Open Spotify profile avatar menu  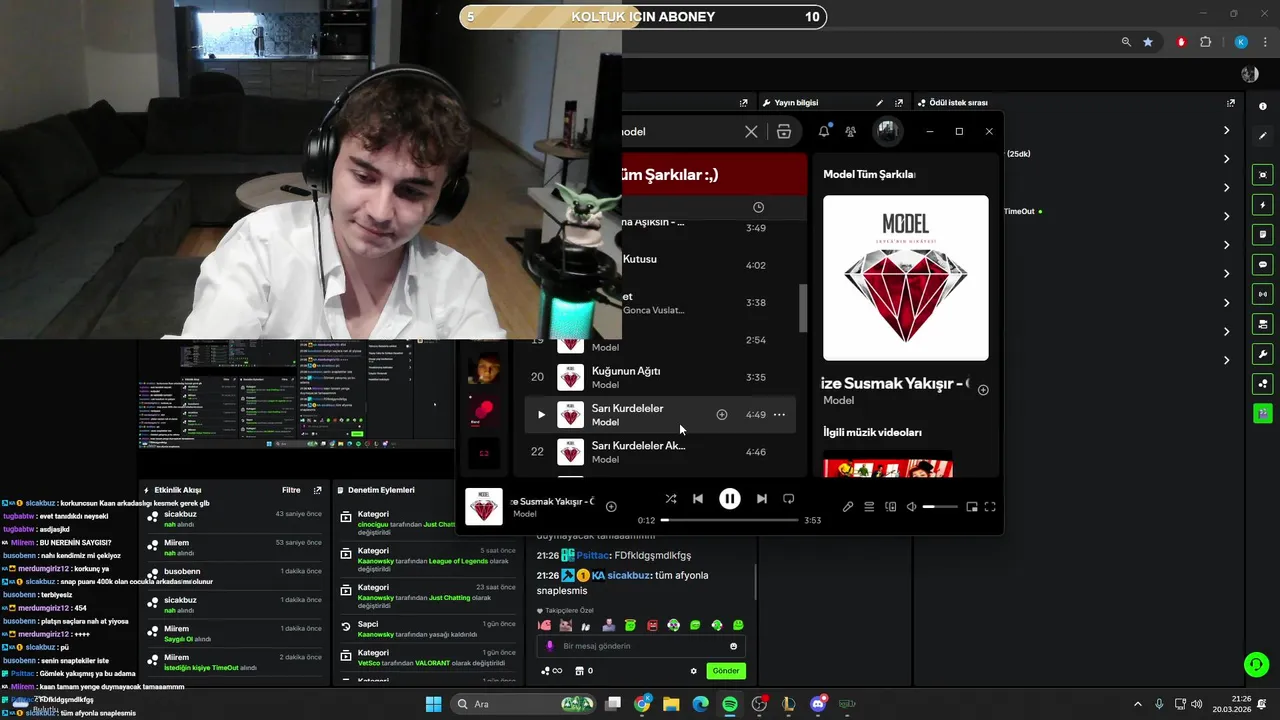point(887,131)
